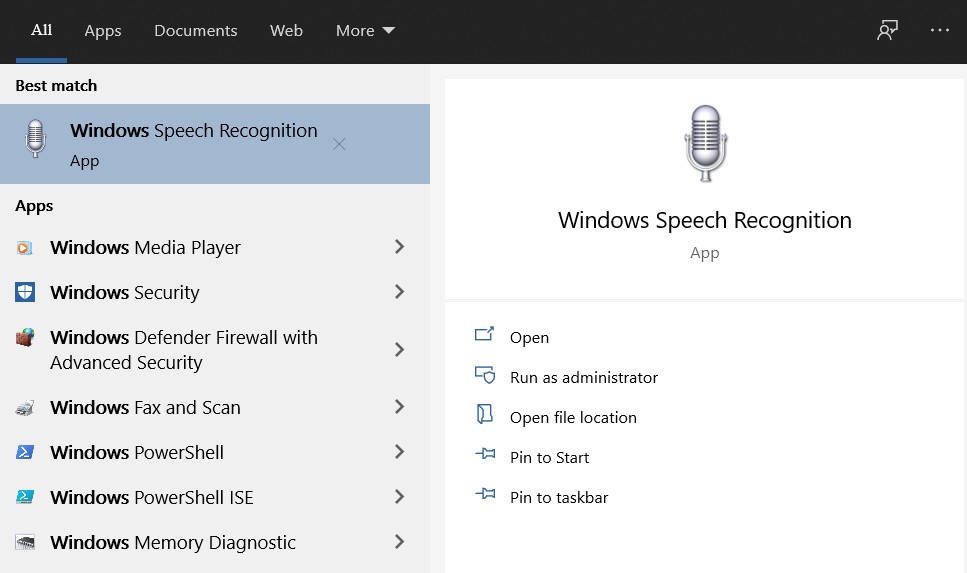Switch to the Apps tab
The height and width of the screenshot is (573, 967).
[103, 31]
